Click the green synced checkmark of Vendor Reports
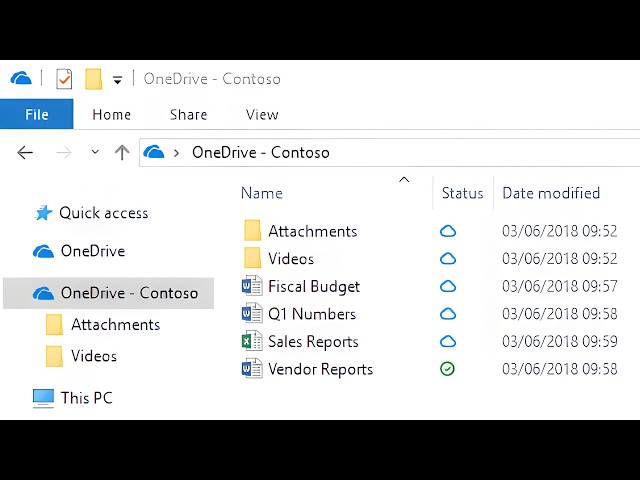This screenshot has height=480, width=640. 447,369
